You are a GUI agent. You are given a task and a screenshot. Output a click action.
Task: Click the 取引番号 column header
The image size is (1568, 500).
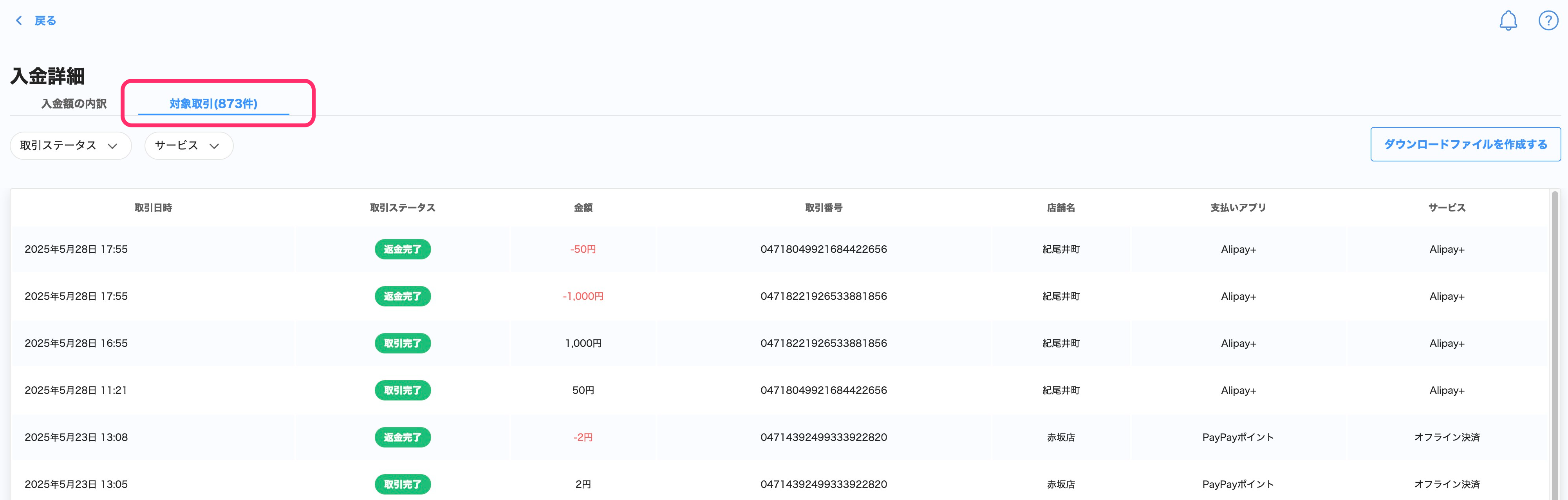pos(823,208)
